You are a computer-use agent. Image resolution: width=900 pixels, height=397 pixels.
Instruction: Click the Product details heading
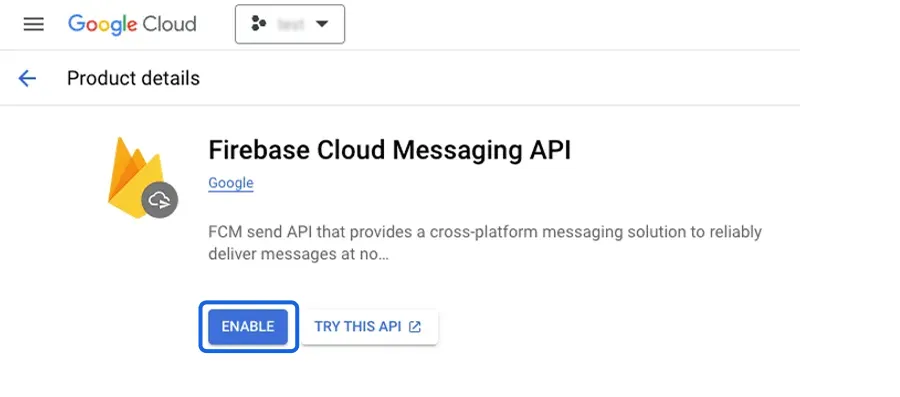point(133,78)
